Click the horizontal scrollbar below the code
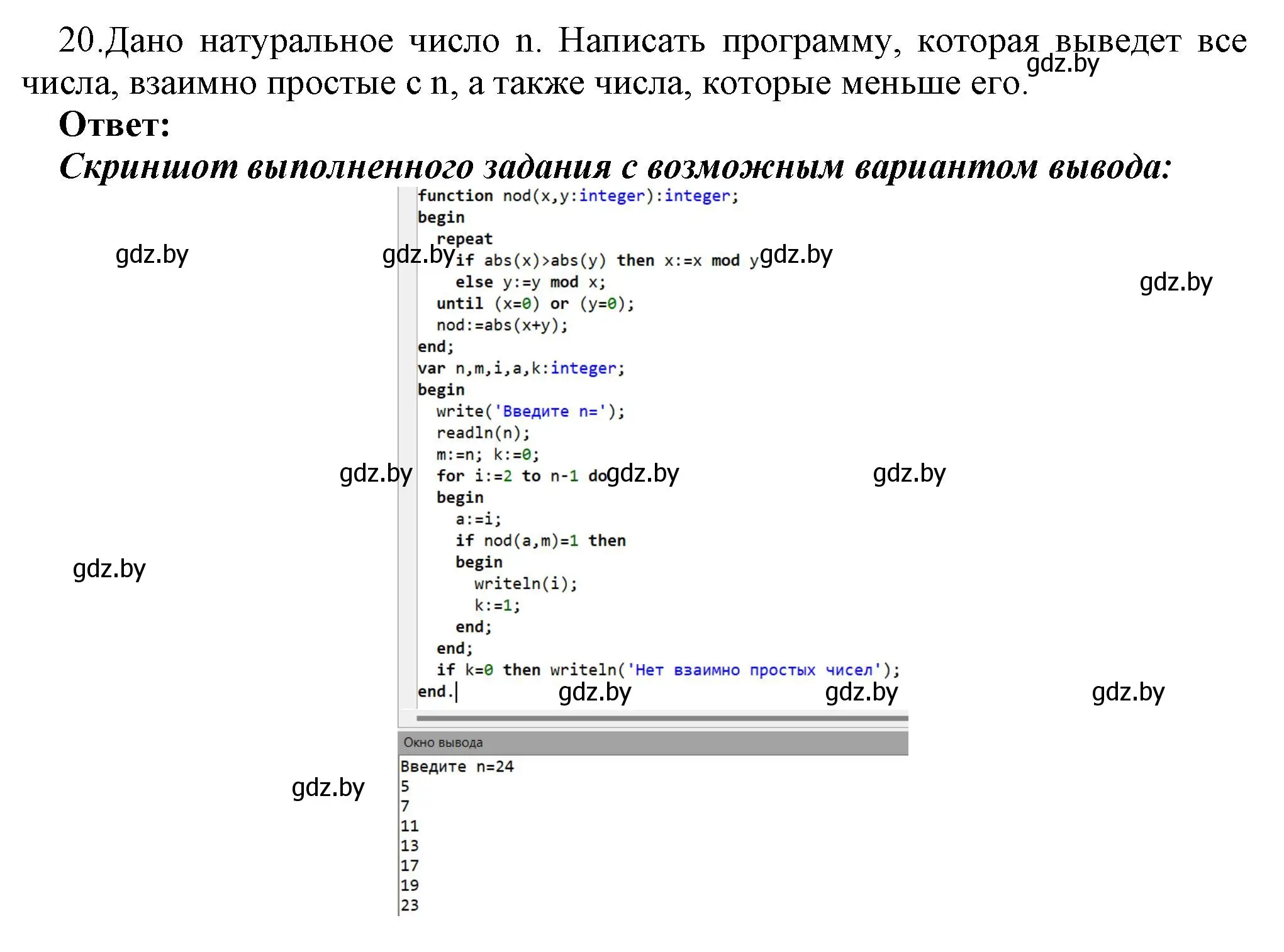This screenshot has height=952, width=1284. coord(662,718)
